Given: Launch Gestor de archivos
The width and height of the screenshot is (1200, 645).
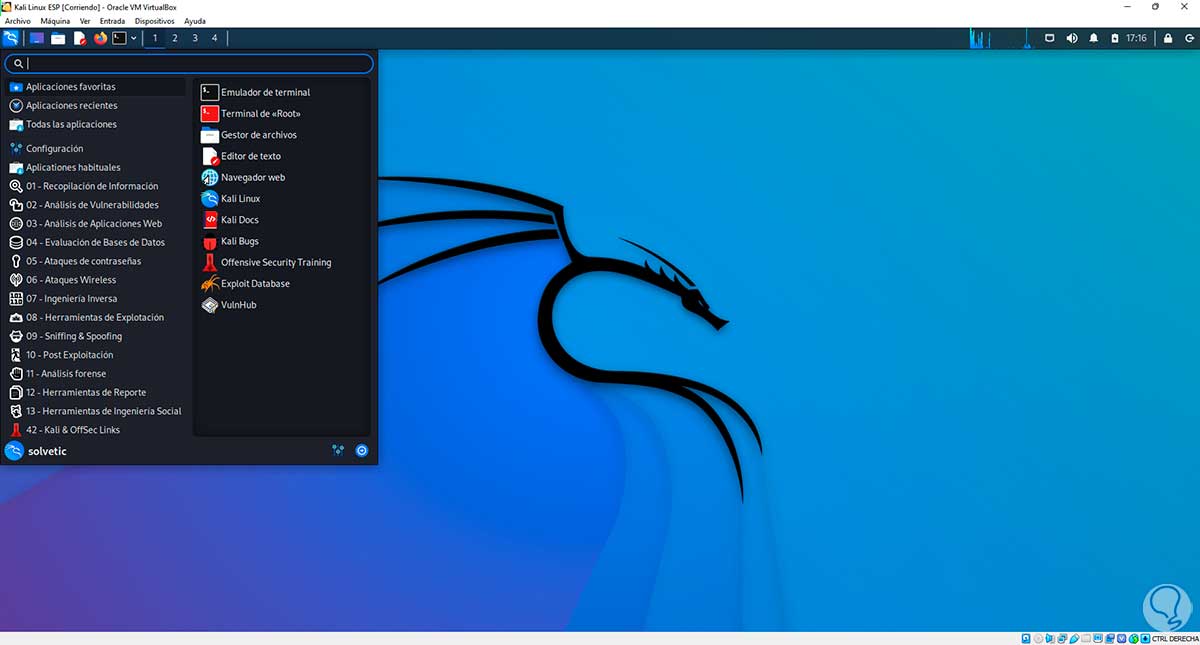Looking at the screenshot, I should [x=283, y=135].
